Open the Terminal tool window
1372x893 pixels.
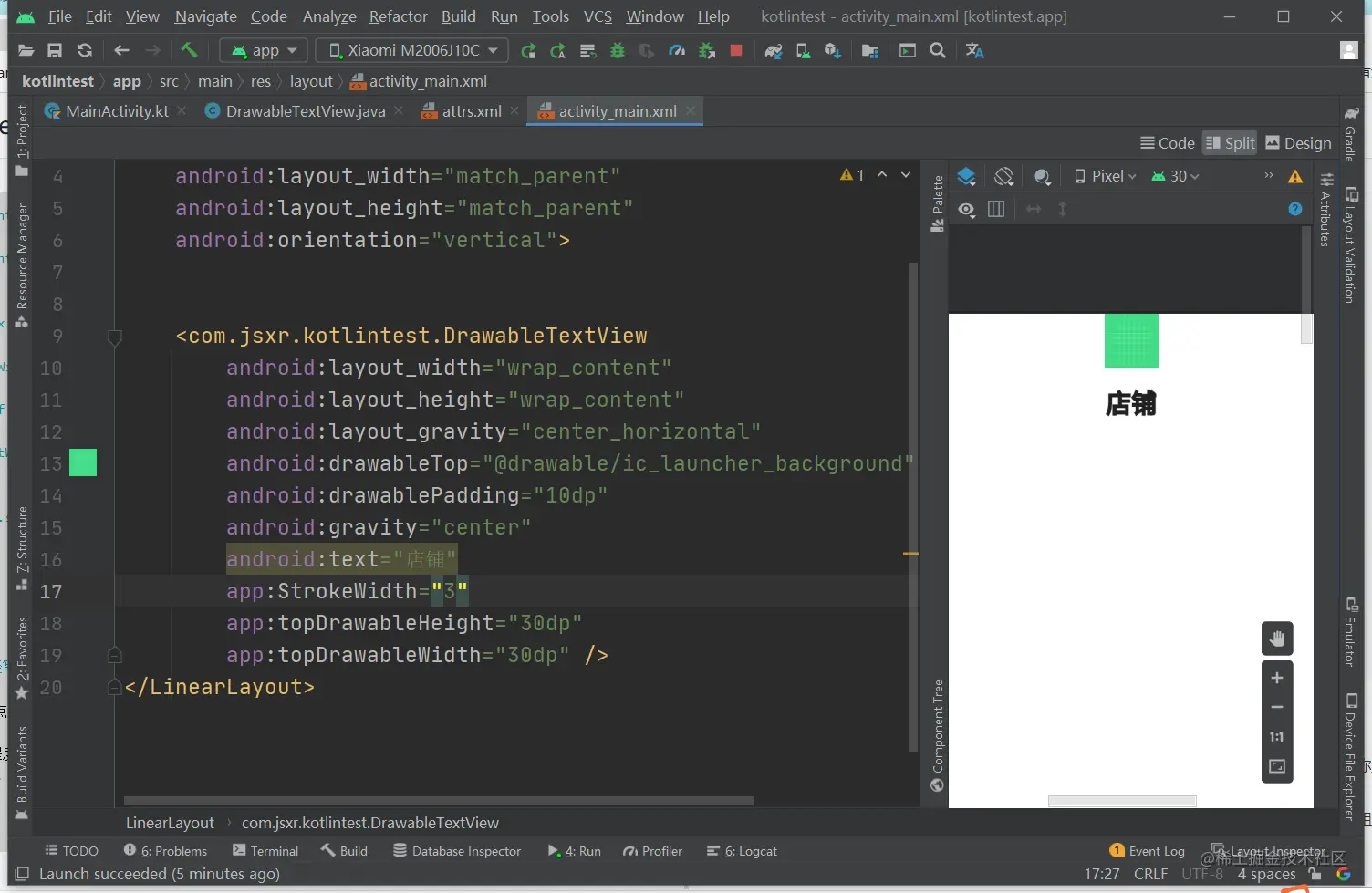[x=265, y=851]
